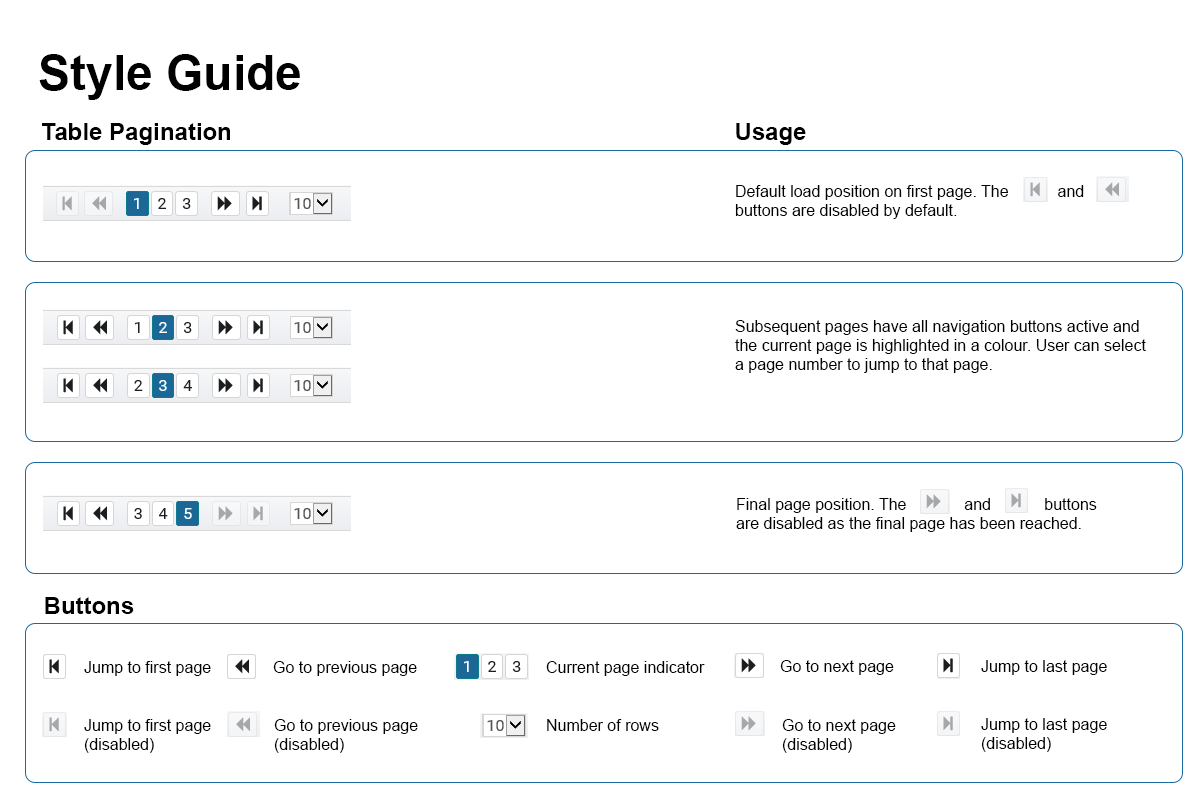Click disabled next-page icon in the page-5 paginator
Screen dimensions: 1200x800
click(226, 514)
